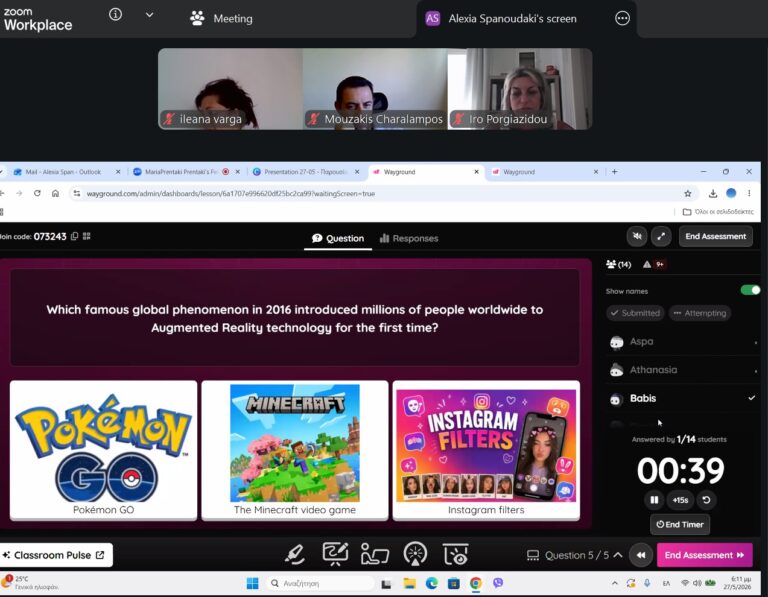This screenshot has height=597, width=768.
Task: Add 15 seconds to timer
Action: click(680, 500)
